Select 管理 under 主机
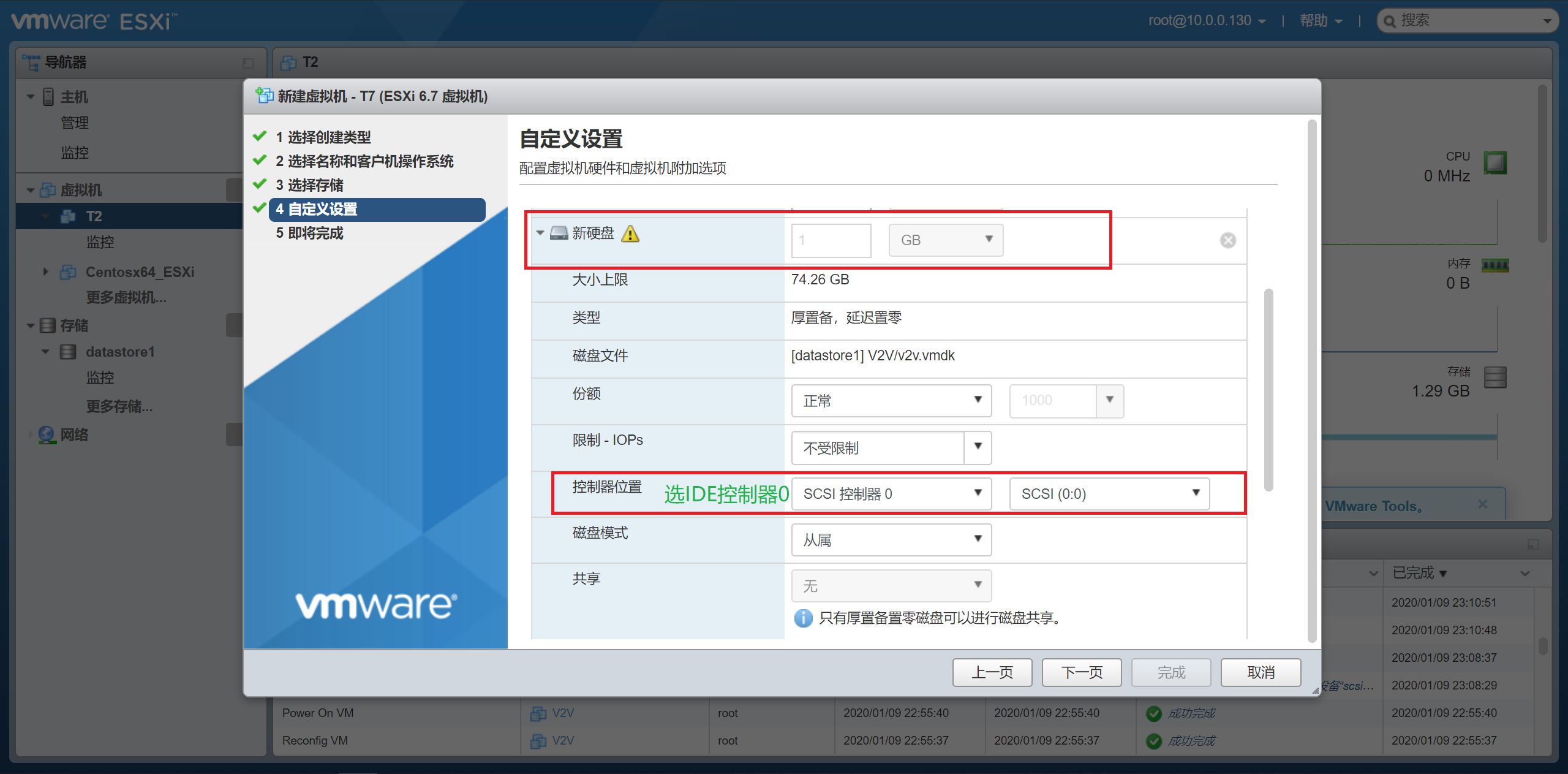The height and width of the screenshot is (774, 1568). point(75,123)
